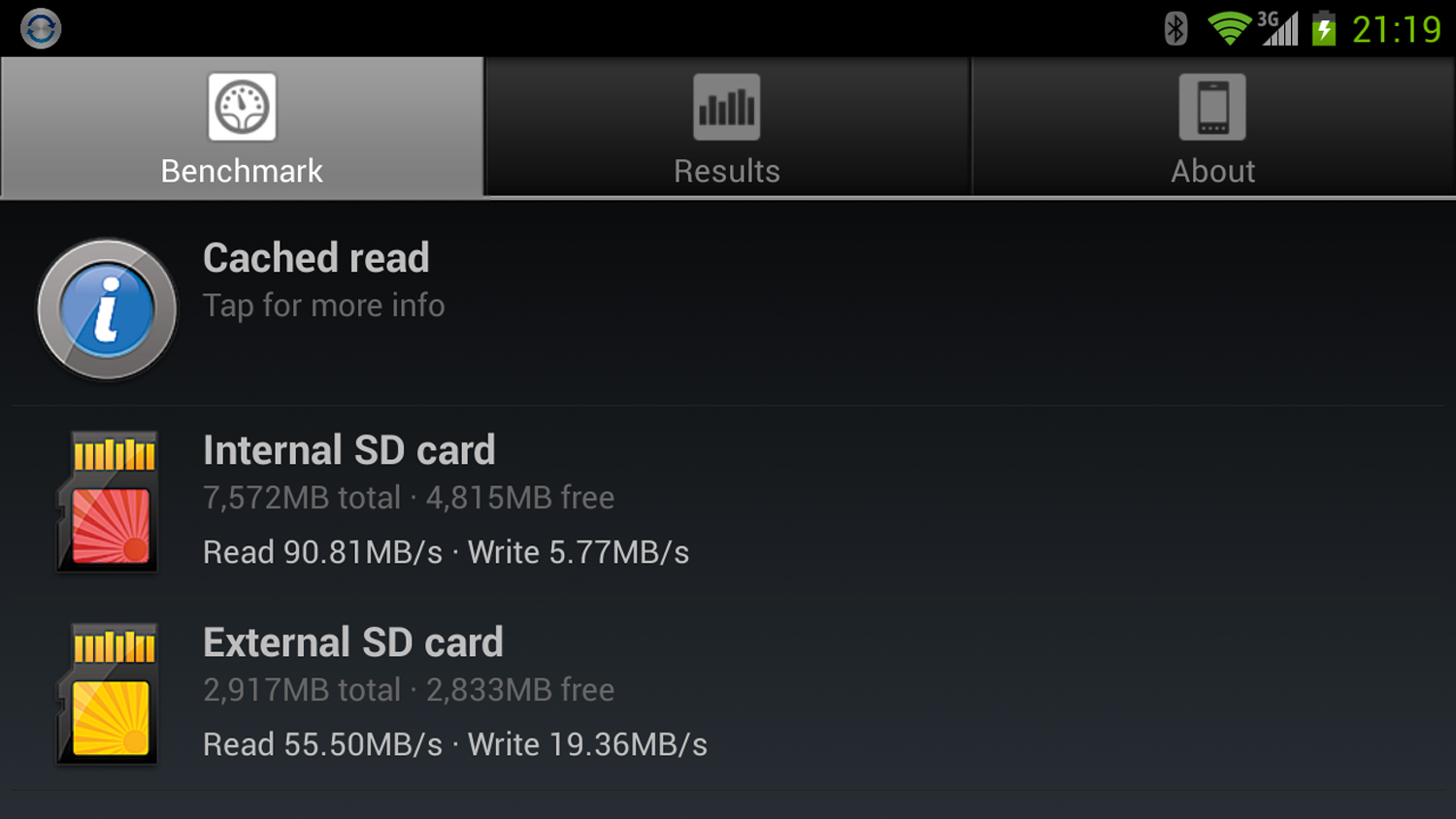Tap the sync icon in the status bar
Screen dimensions: 1456x819
41,28
